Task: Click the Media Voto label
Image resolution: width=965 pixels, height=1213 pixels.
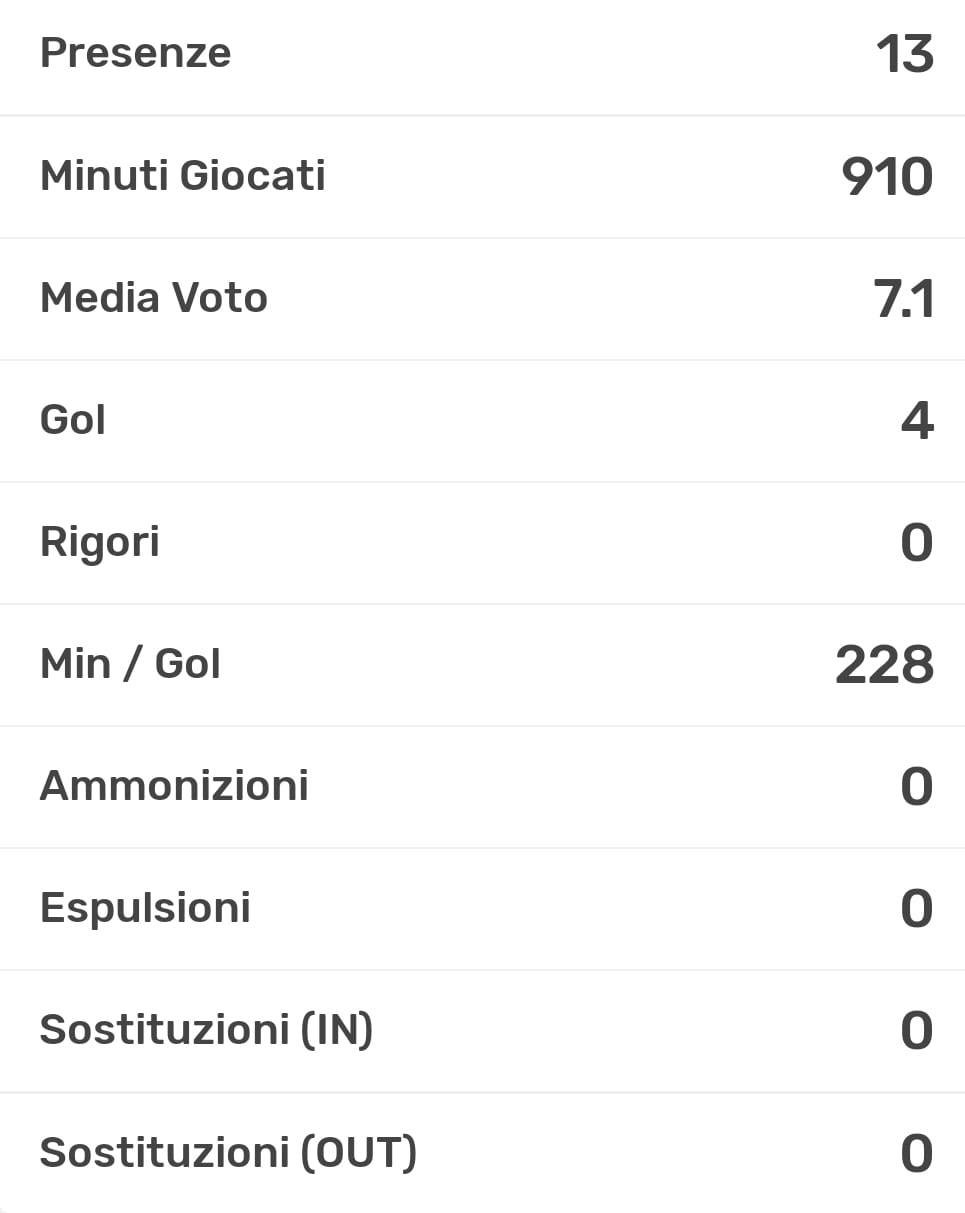Action: (154, 298)
